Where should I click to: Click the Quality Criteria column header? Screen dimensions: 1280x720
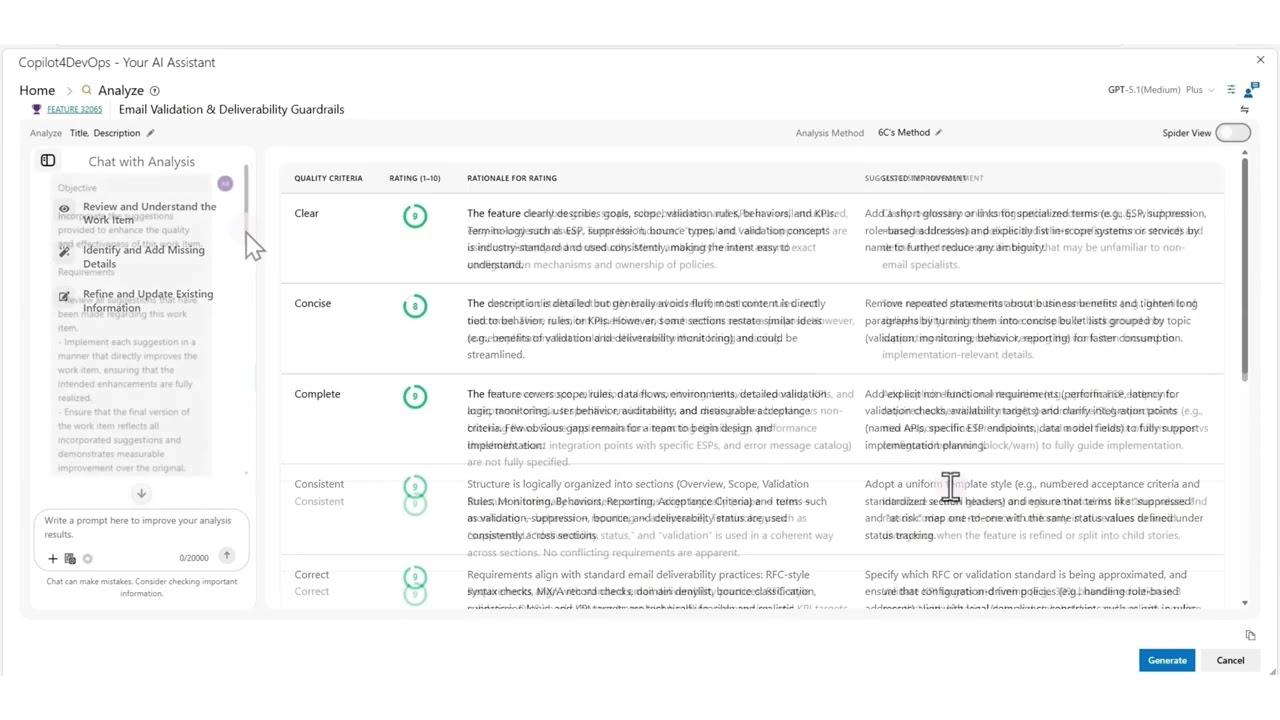328,178
